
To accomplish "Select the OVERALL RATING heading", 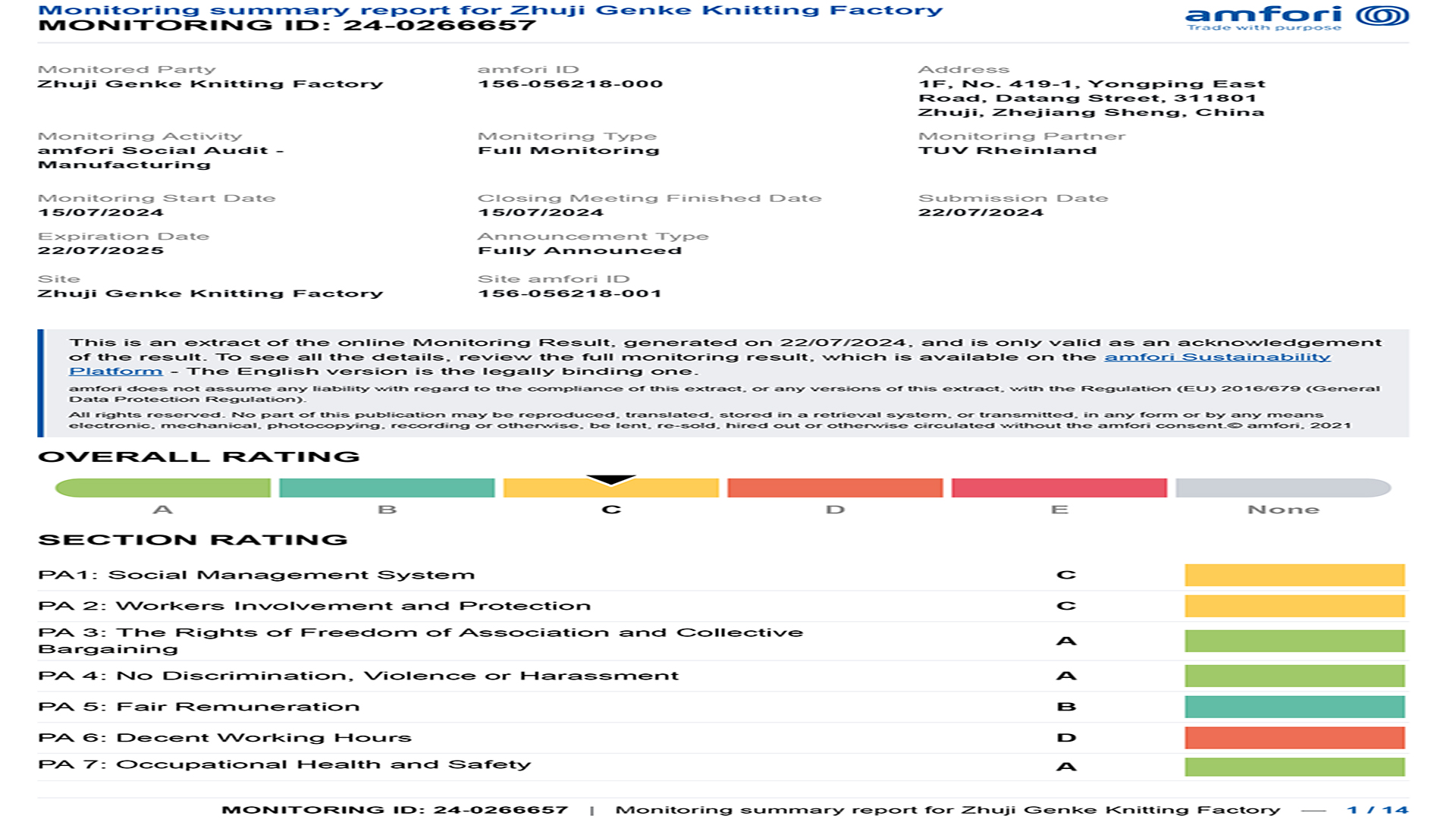I will (199, 457).
